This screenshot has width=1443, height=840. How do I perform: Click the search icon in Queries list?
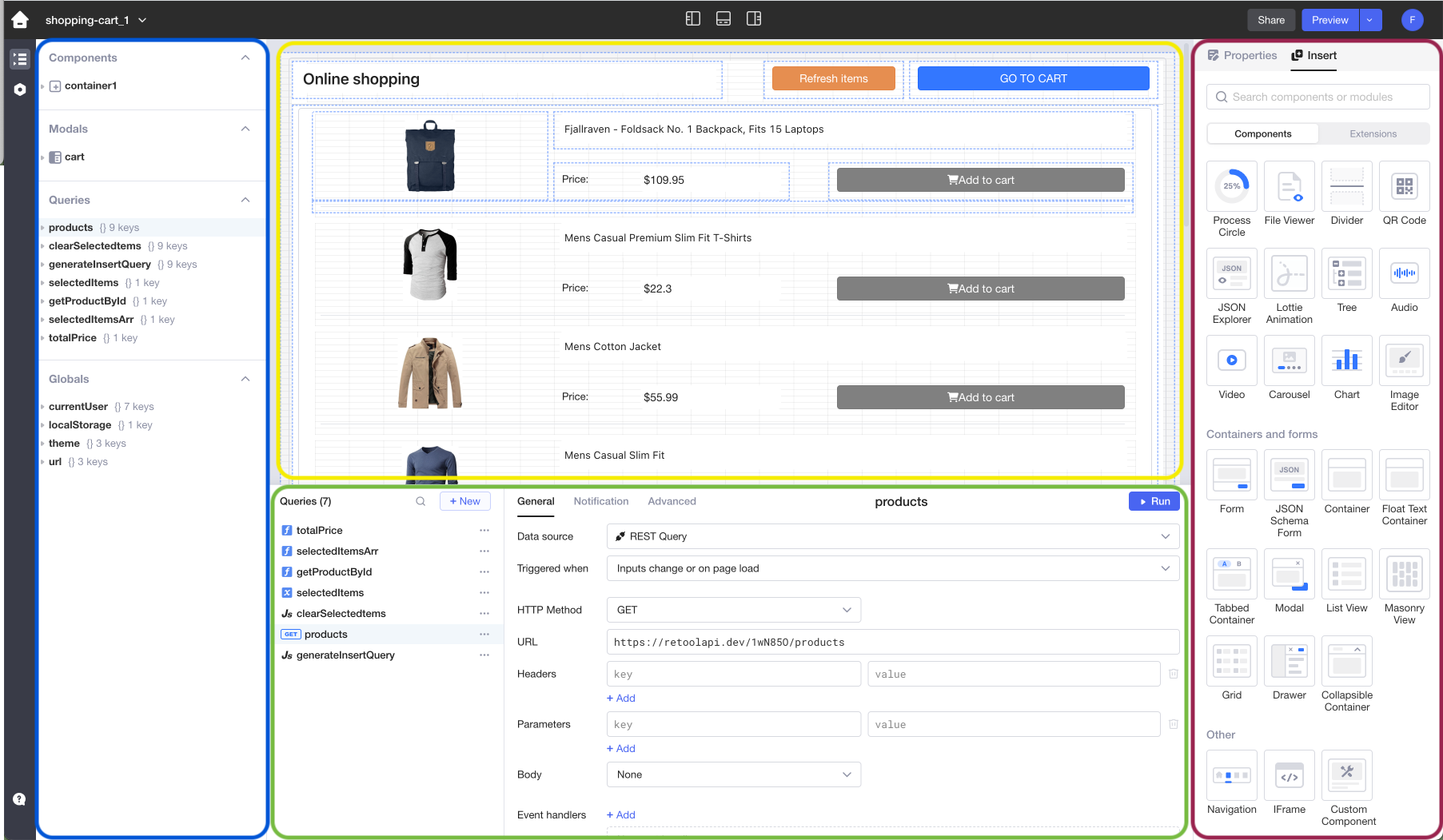(x=421, y=502)
